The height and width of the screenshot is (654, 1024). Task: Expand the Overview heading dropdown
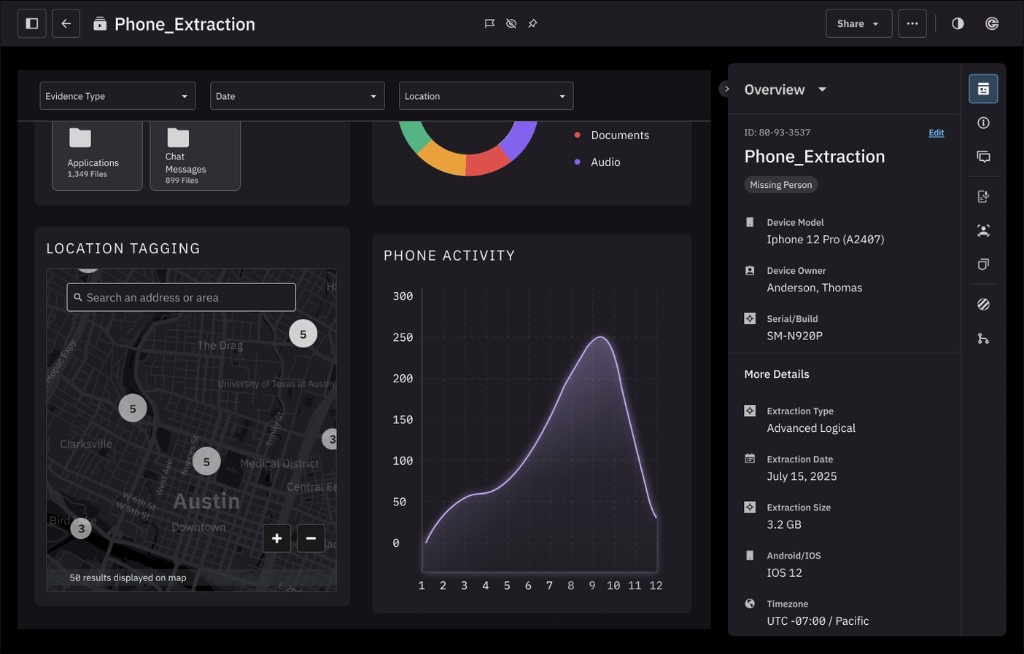pyautogui.click(x=821, y=89)
